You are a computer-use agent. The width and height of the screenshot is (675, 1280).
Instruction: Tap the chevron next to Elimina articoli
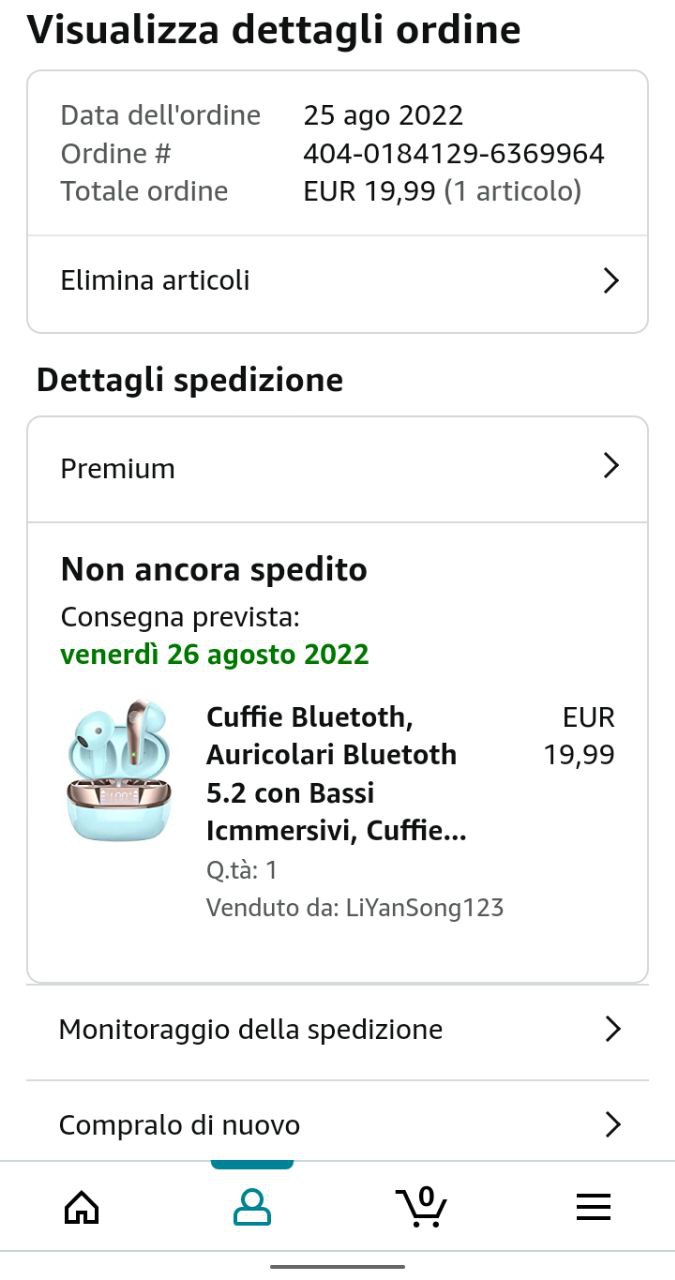click(612, 281)
